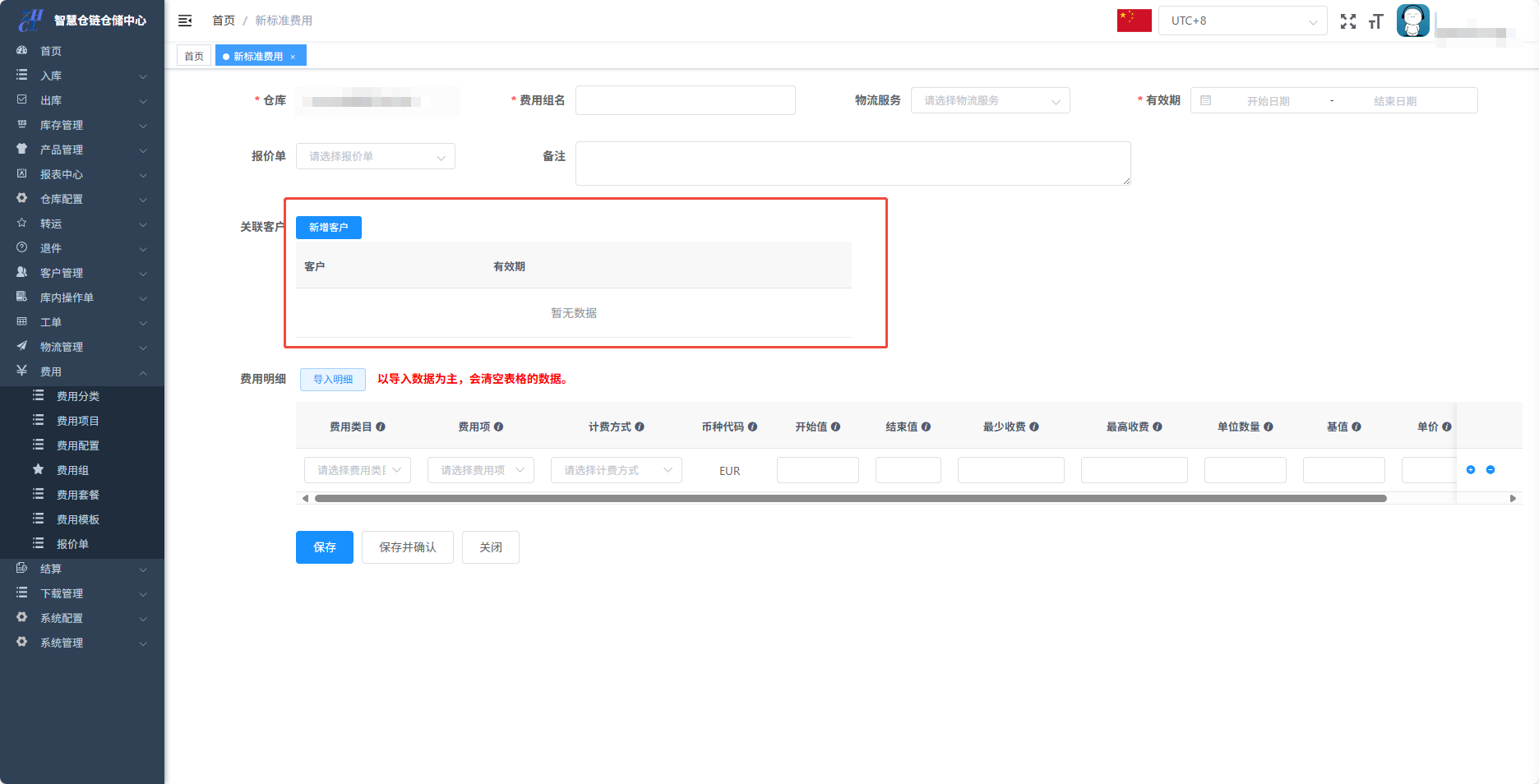Focus the 最少收费 input in table row
The width and height of the screenshot is (1539, 784).
click(1011, 470)
